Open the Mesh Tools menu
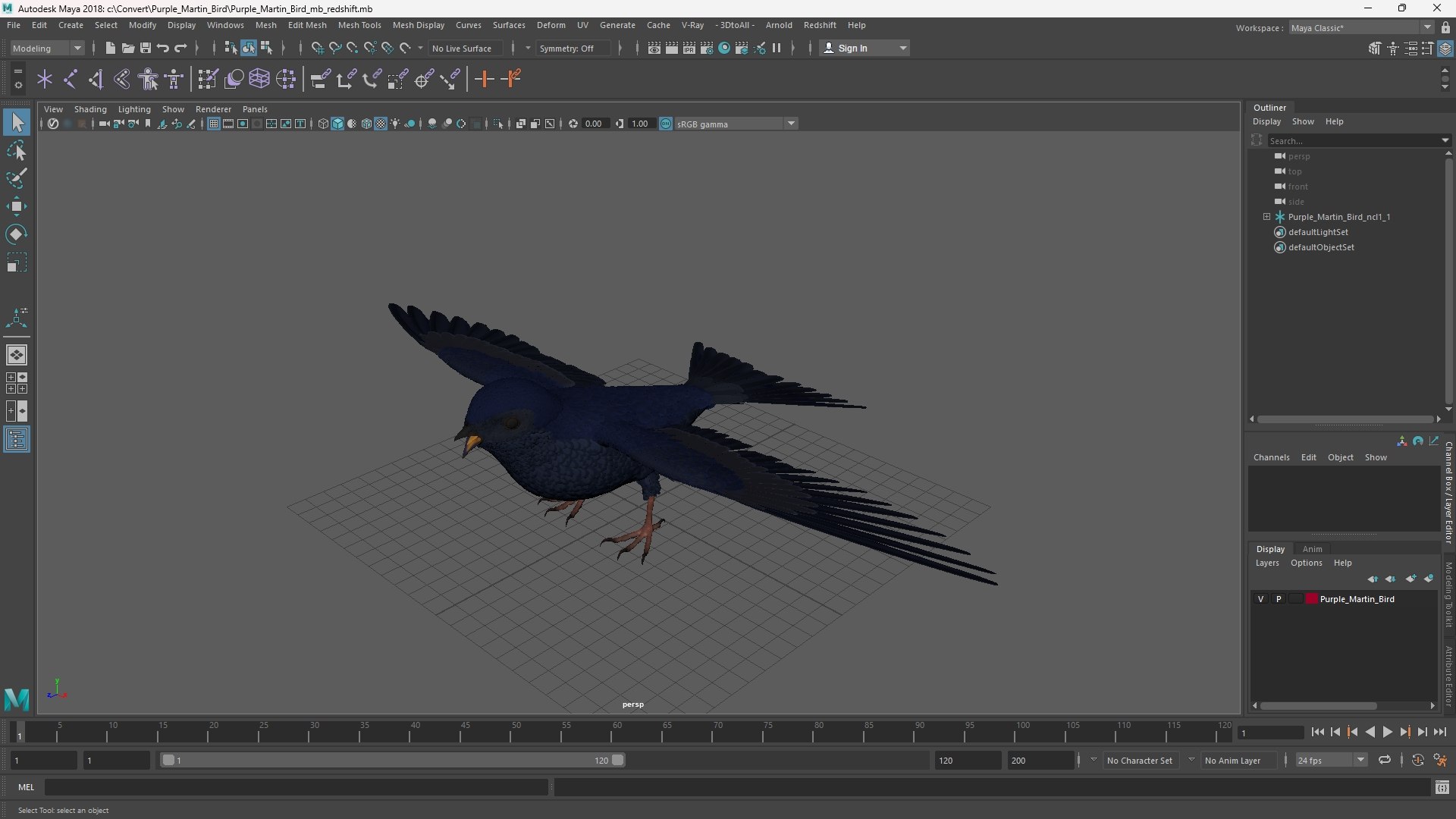The image size is (1456, 819). 359,25
